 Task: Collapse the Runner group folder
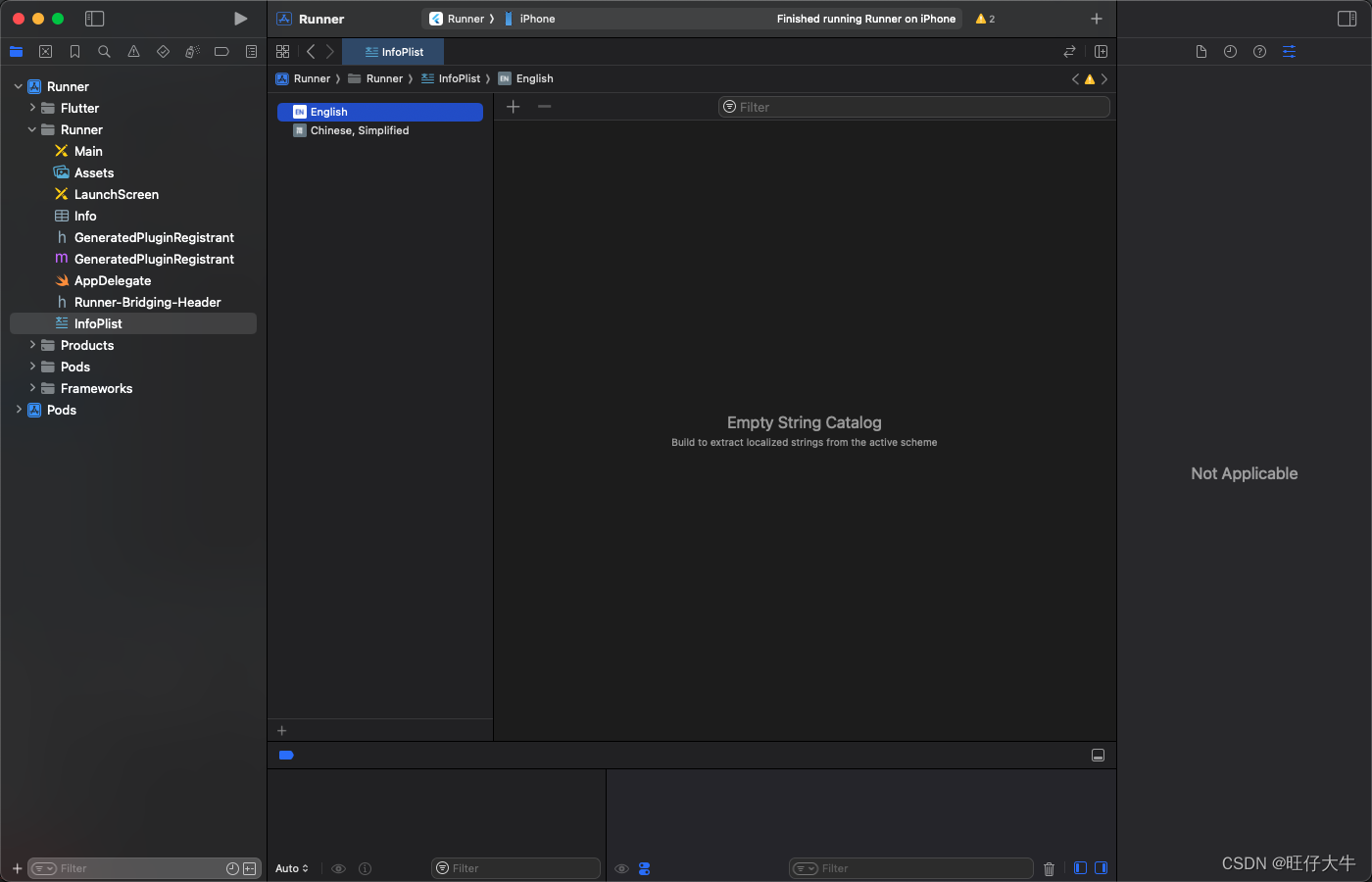coord(32,129)
